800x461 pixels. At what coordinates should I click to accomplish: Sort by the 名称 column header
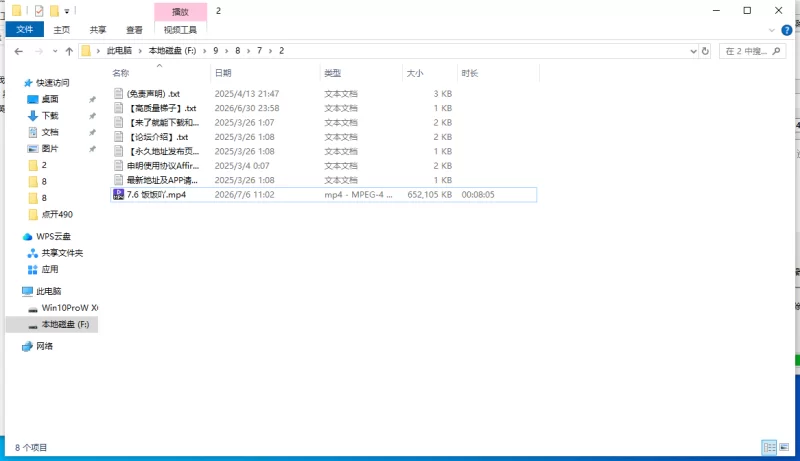click(121, 73)
